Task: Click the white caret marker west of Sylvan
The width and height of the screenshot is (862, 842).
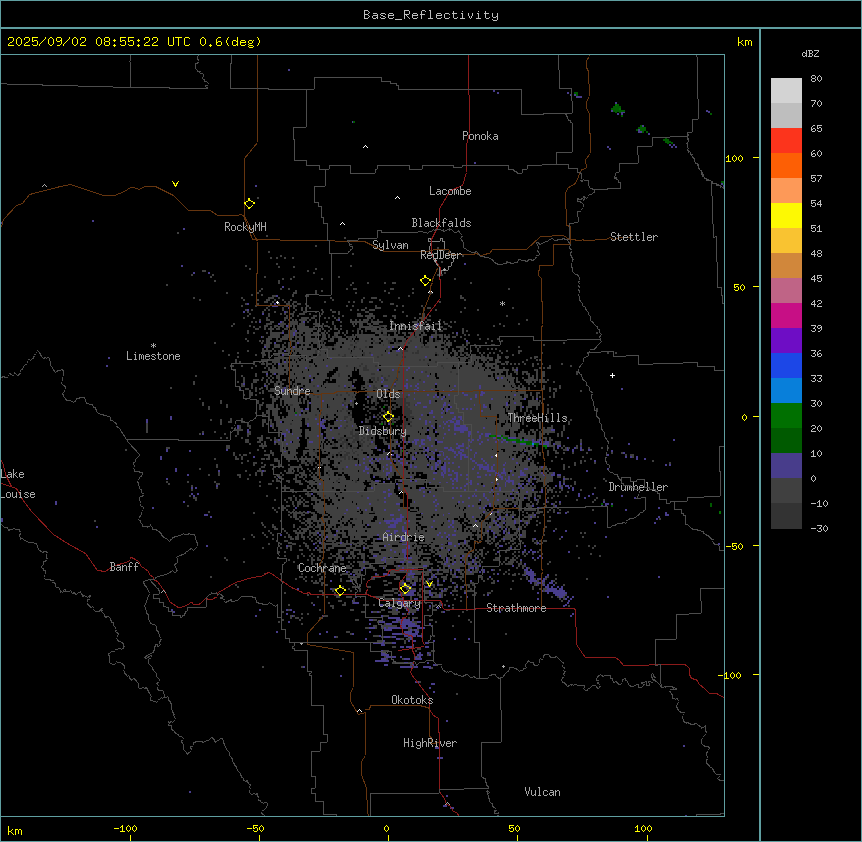Action: (342, 224)
